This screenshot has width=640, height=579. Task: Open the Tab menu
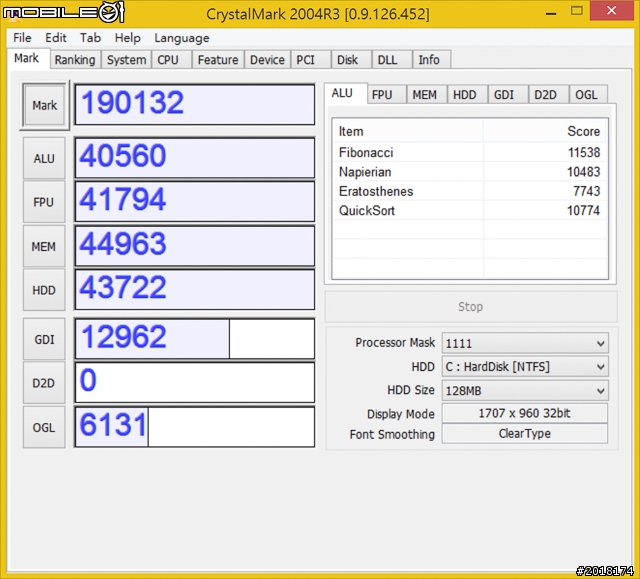click(90, 38)
